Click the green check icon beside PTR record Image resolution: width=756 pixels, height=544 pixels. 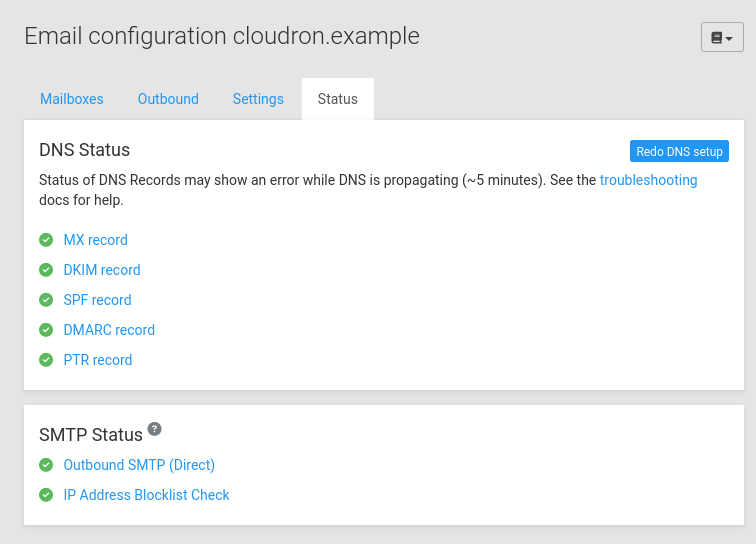pyautogui.click(x=46, y=360)
